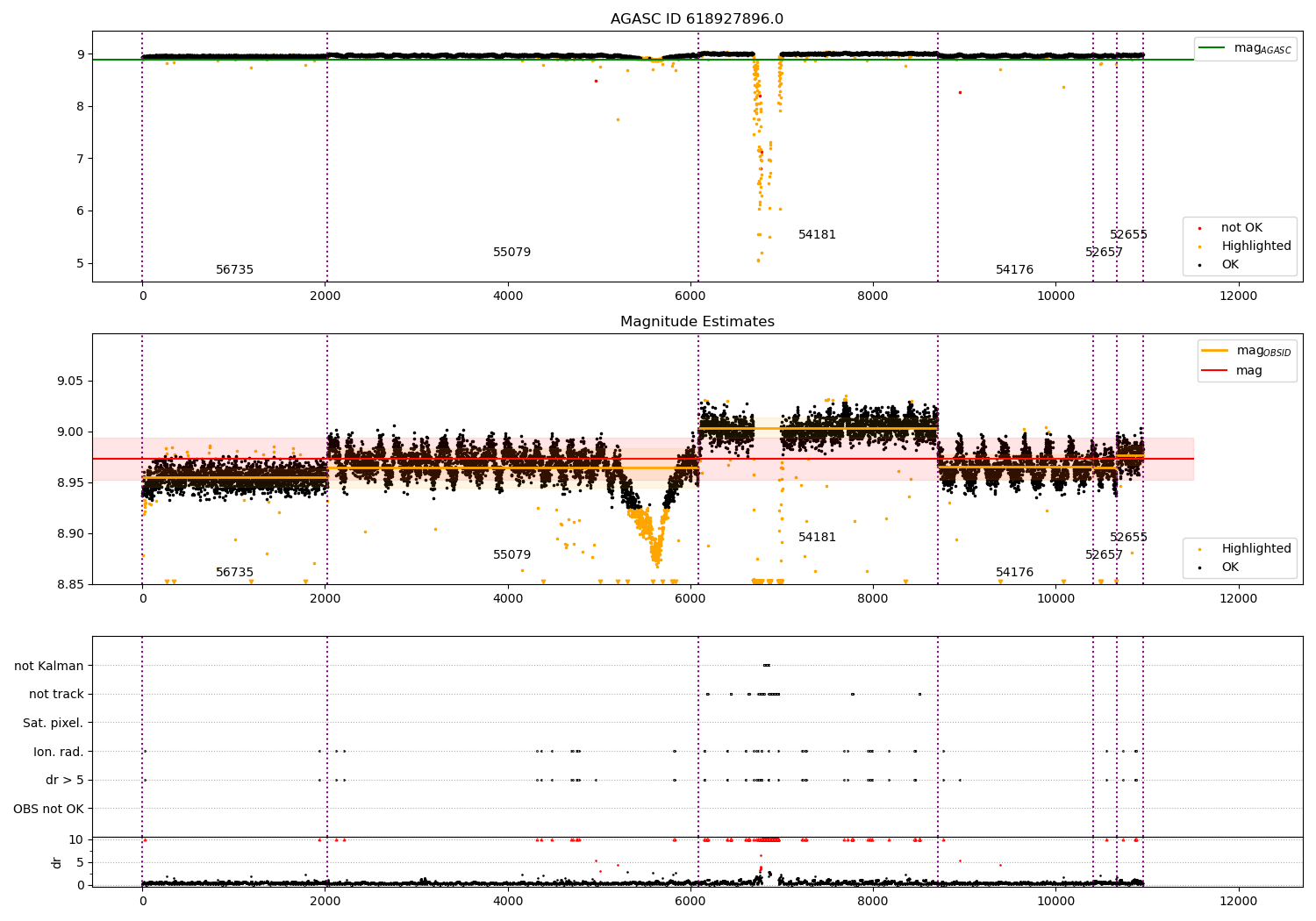Click the top panel y-axis tick 7
Screen dimensions: 1316x921
tap(80, 159)
